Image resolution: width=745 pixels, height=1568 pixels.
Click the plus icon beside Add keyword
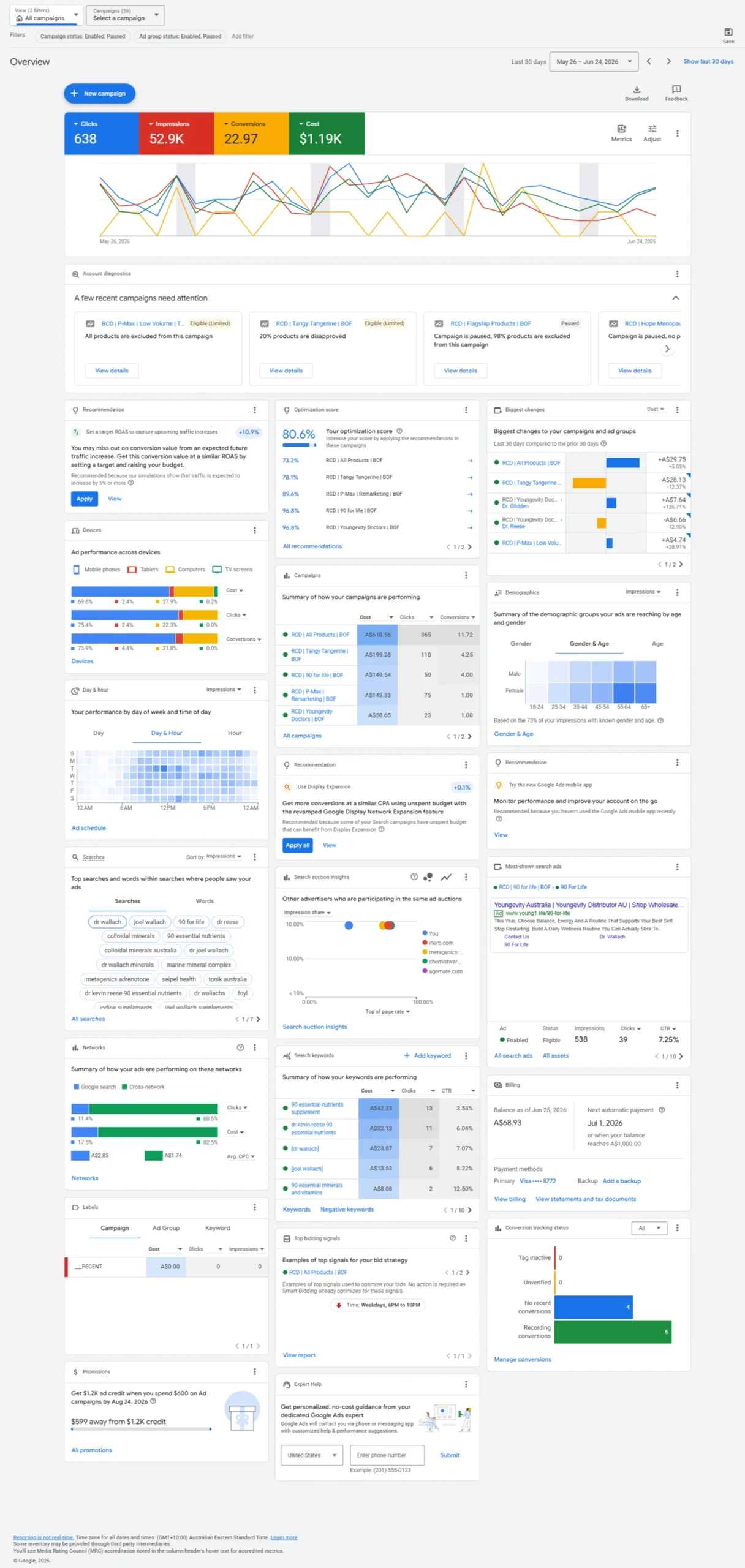tap(407, 1055)
